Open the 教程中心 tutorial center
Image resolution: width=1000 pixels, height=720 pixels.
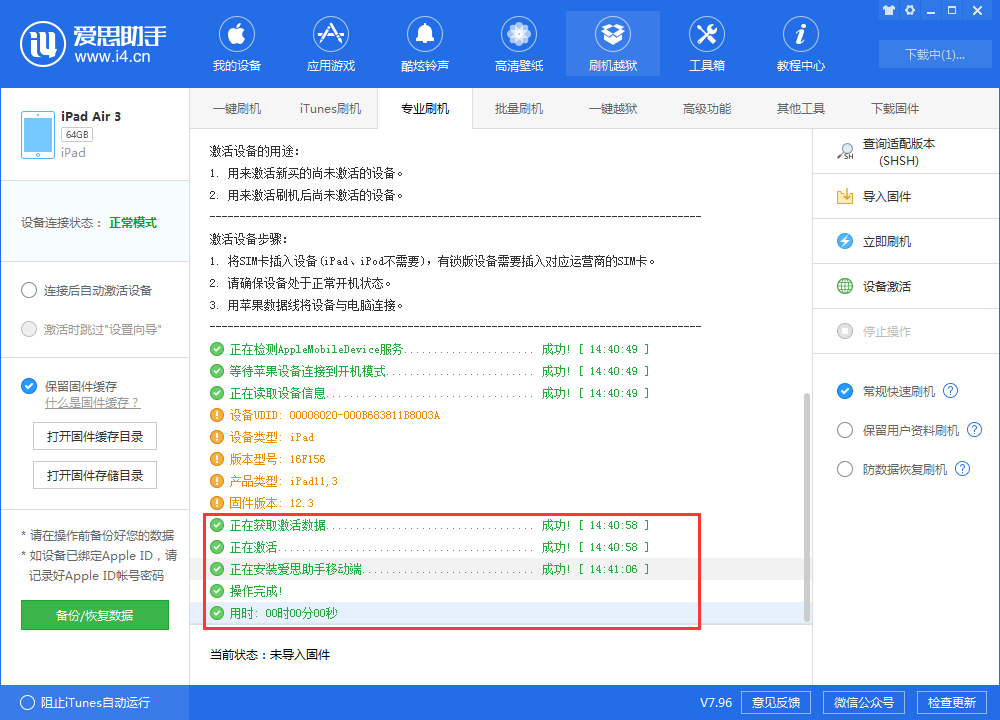pyautogui.click(x=800, y=44)
